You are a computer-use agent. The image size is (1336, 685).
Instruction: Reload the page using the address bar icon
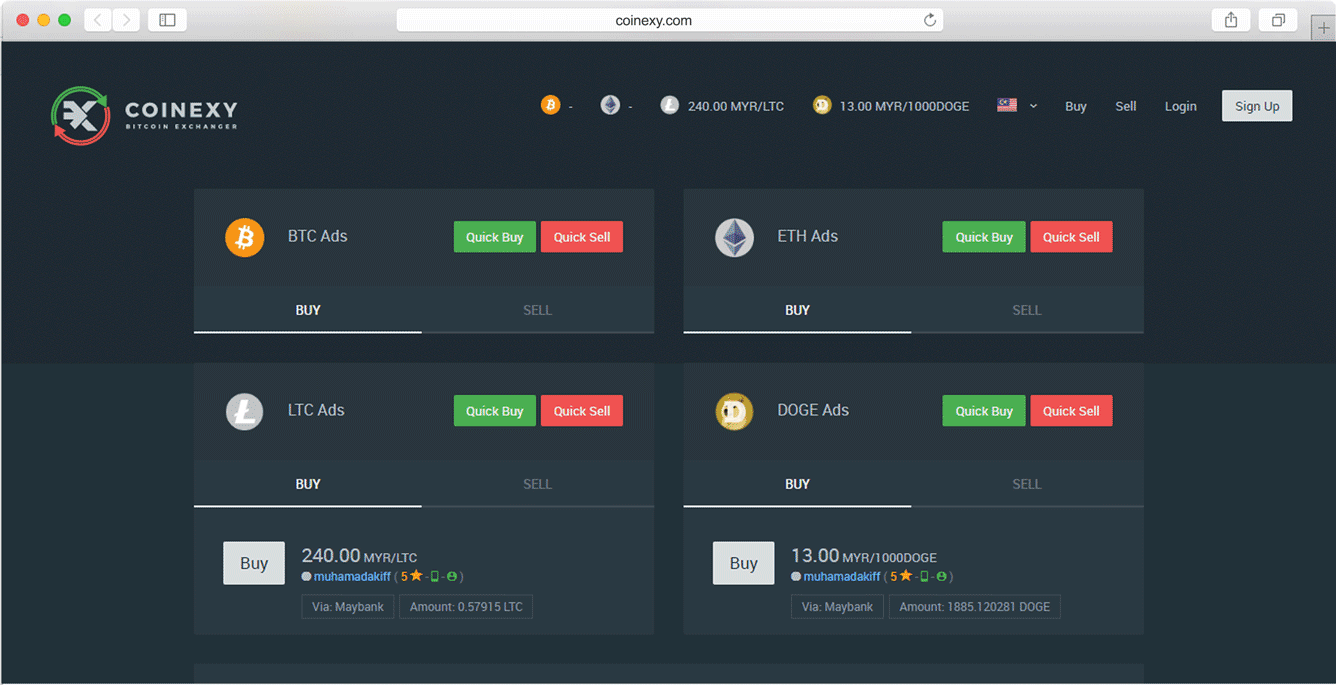coord(930,20)
